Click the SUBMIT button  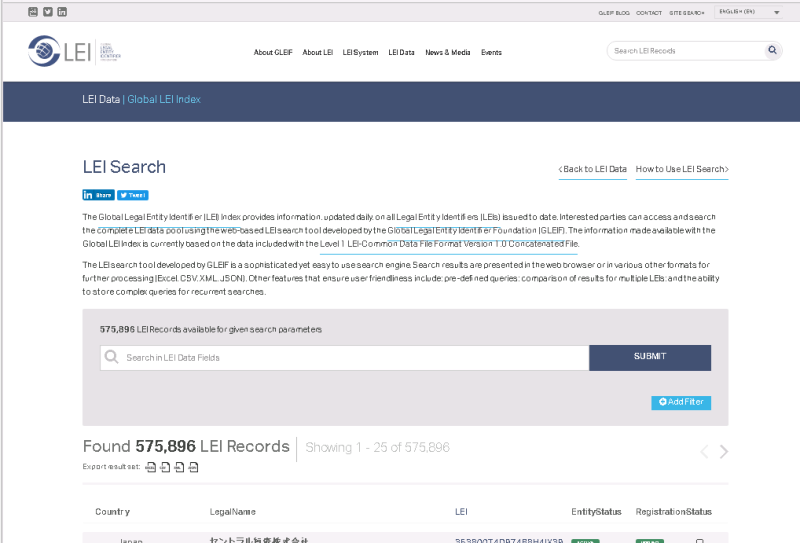click(650, 357)
